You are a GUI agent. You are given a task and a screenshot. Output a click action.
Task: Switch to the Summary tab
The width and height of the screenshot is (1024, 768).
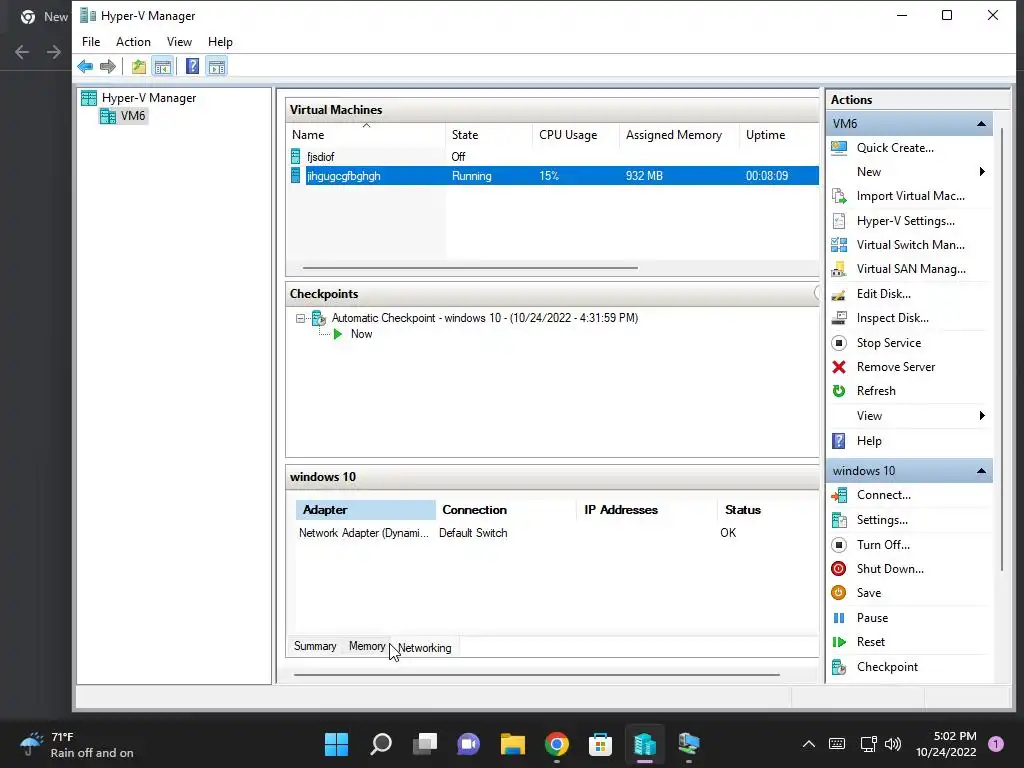(315, 646)
